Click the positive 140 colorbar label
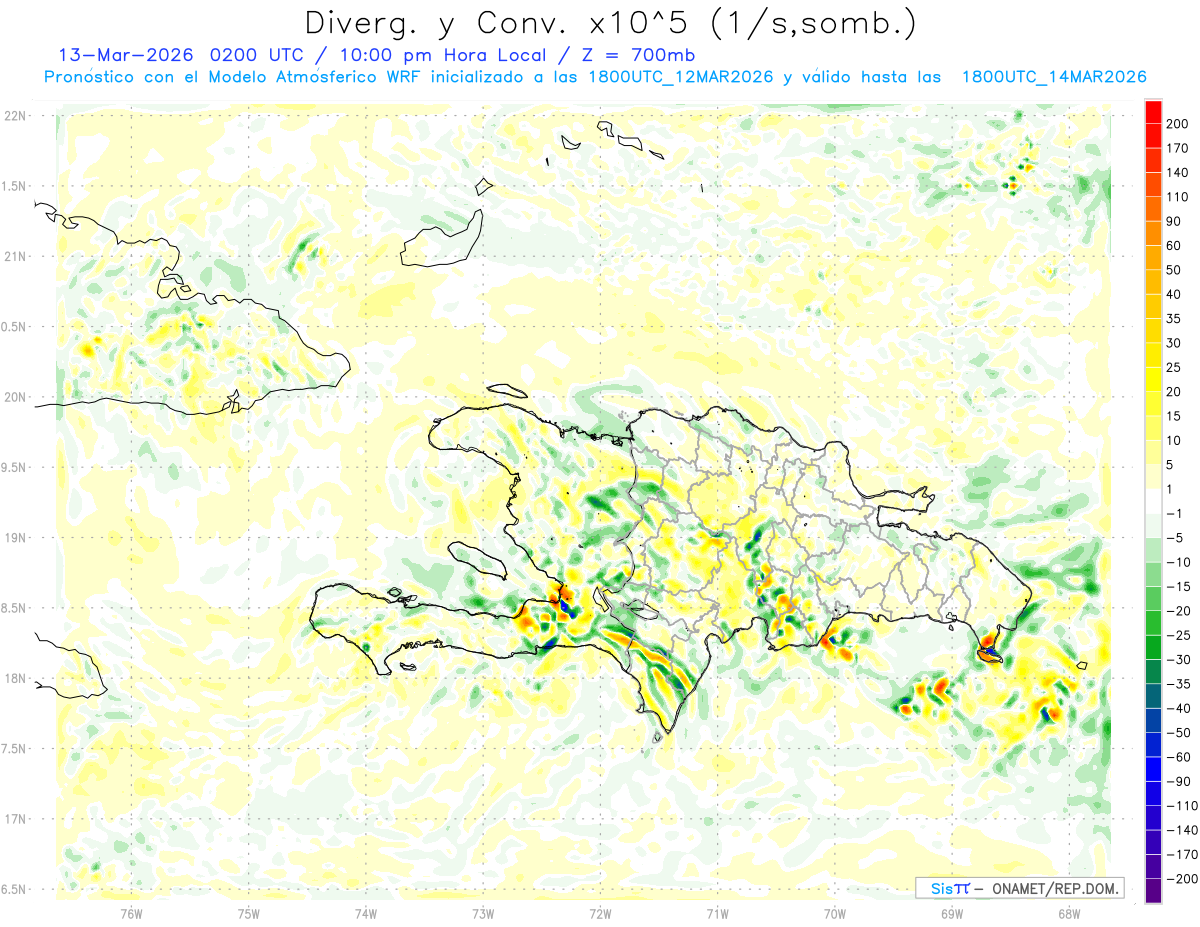Screen dimensions: 1200x927 (1178, 173)
